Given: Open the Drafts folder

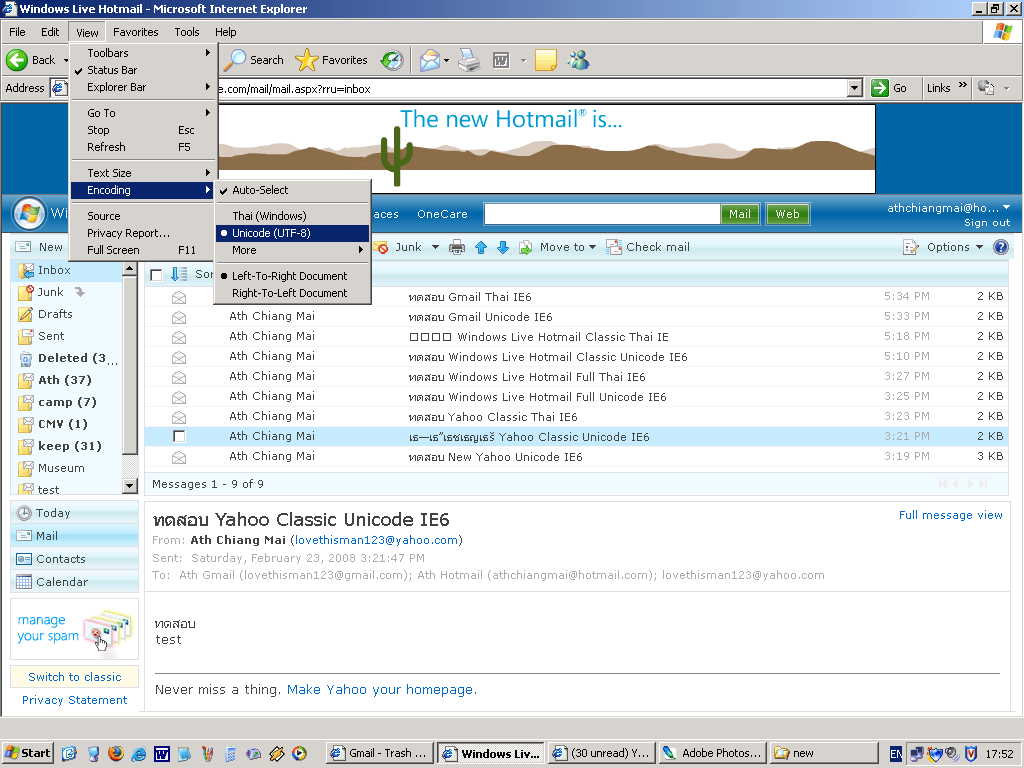Looking at the screenshot, I should click(55, 314).
